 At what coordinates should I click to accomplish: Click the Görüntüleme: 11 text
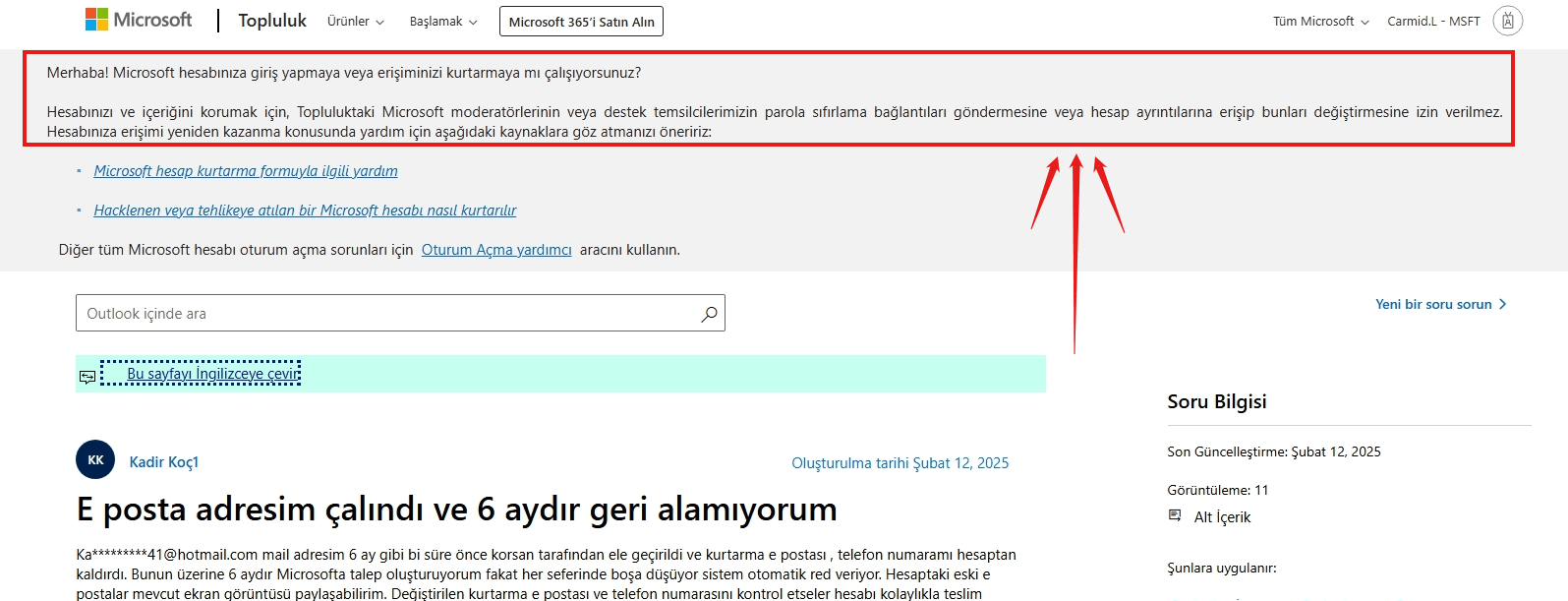[1218, 490]
